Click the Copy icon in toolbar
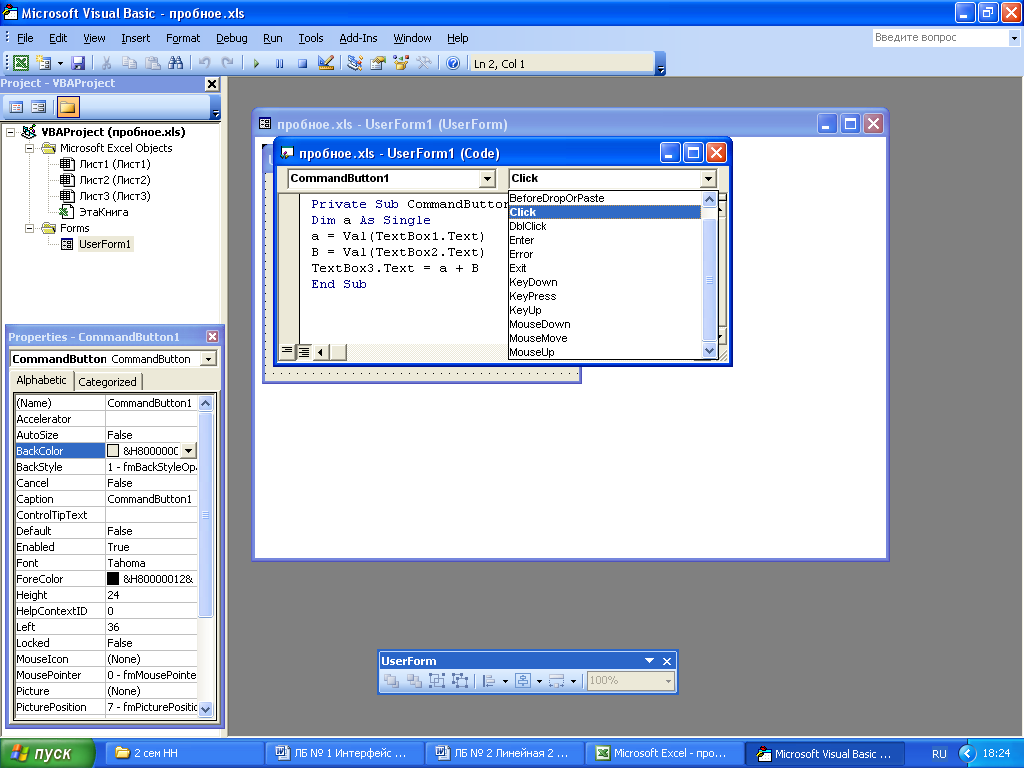Image resolution: width=1024 pixels, height=768 pixels. pos(129,63)
